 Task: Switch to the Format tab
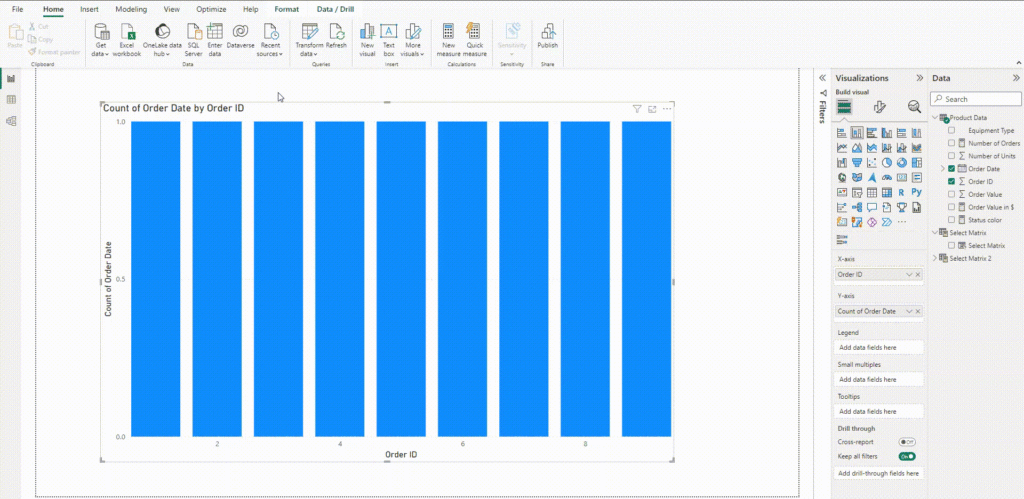[287, 9]
